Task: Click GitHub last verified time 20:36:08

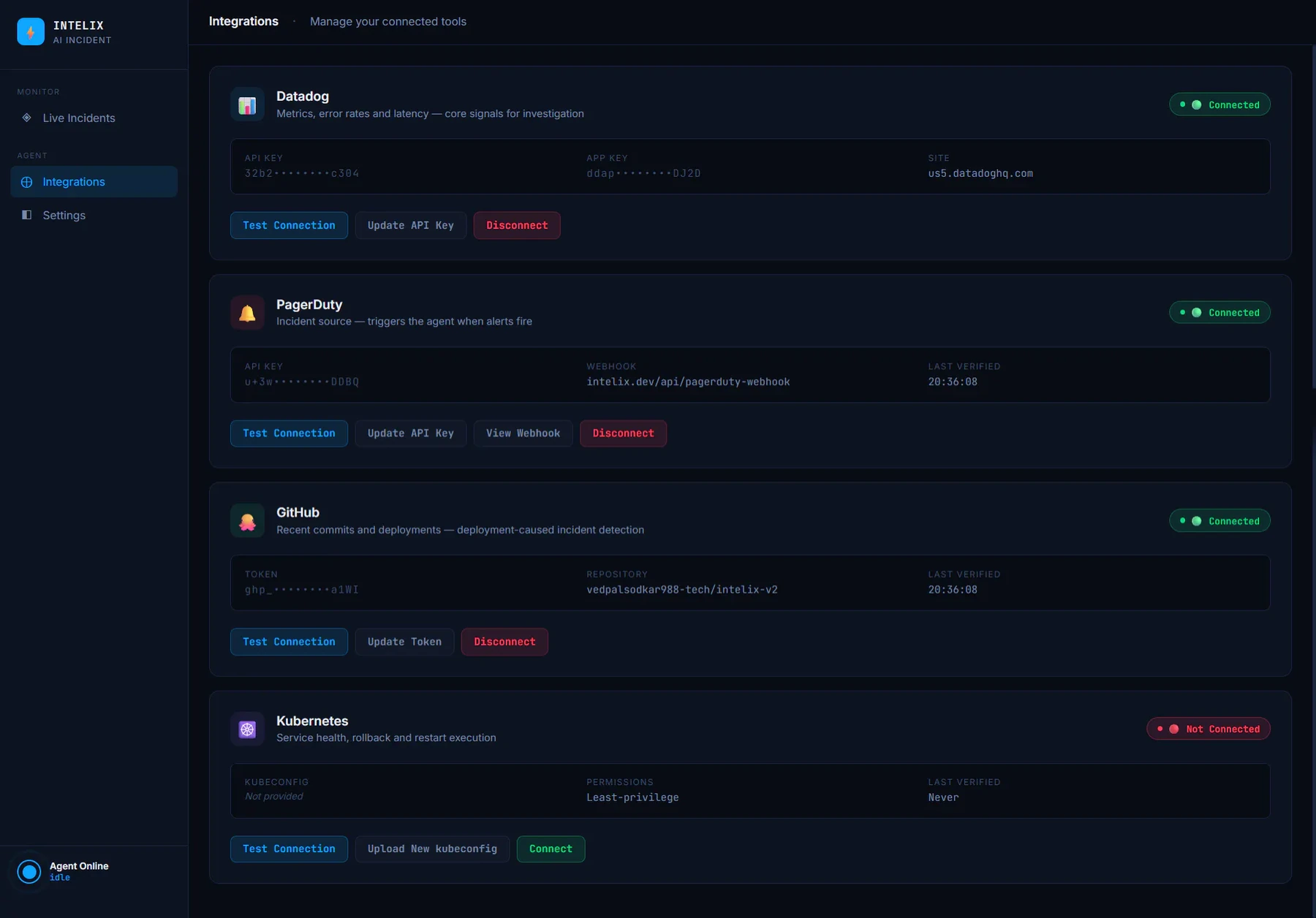Action: 953,590
